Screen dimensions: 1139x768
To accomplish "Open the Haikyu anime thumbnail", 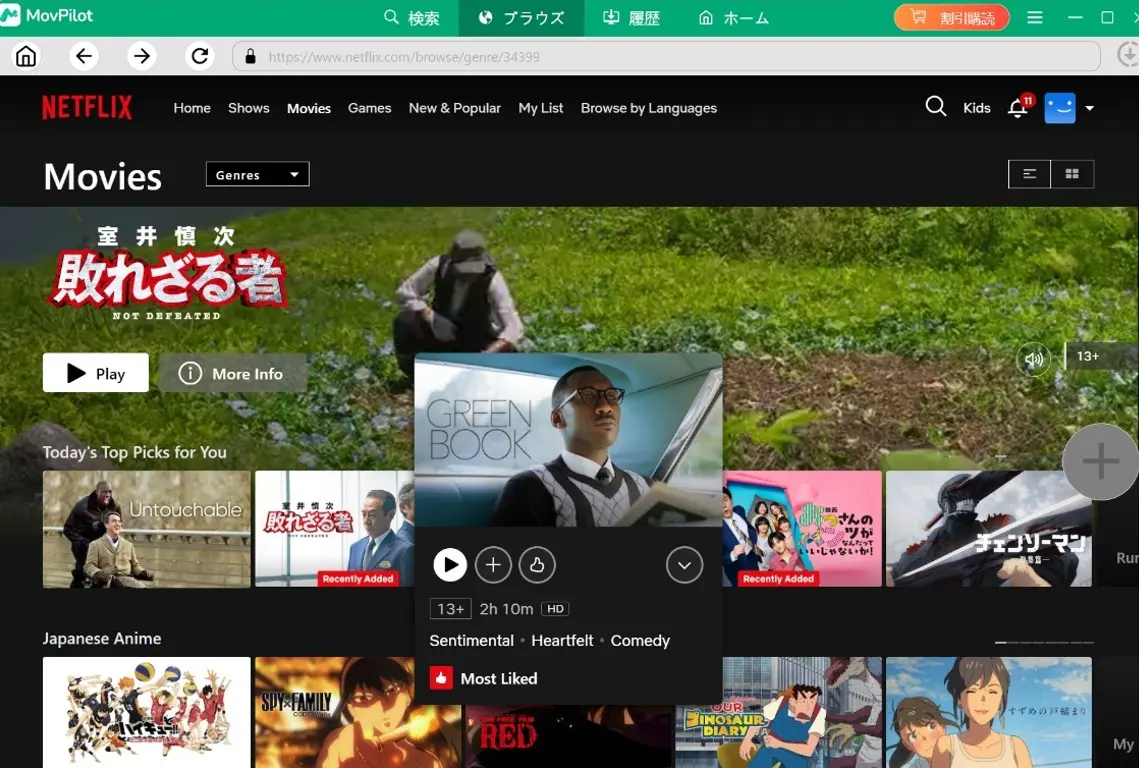I will [147, 712].
